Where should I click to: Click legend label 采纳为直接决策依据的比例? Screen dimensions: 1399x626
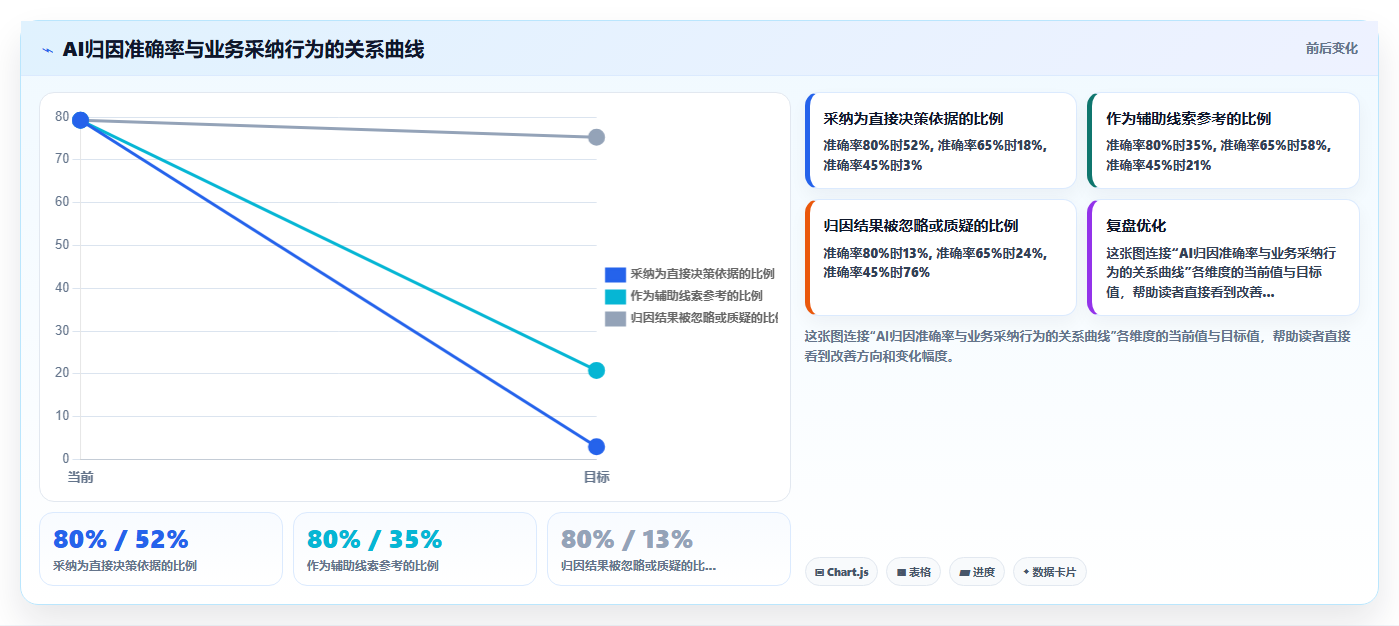pos(702,274)
